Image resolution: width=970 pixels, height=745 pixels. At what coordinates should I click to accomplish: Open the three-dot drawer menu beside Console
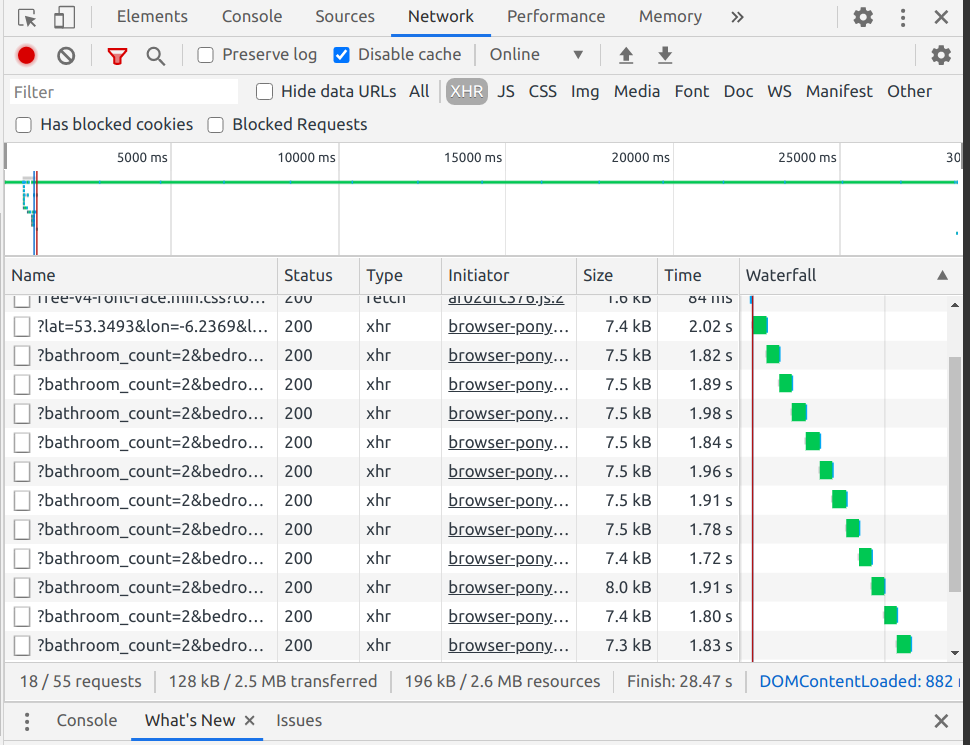pyautogui.click(x=27, y=721)
